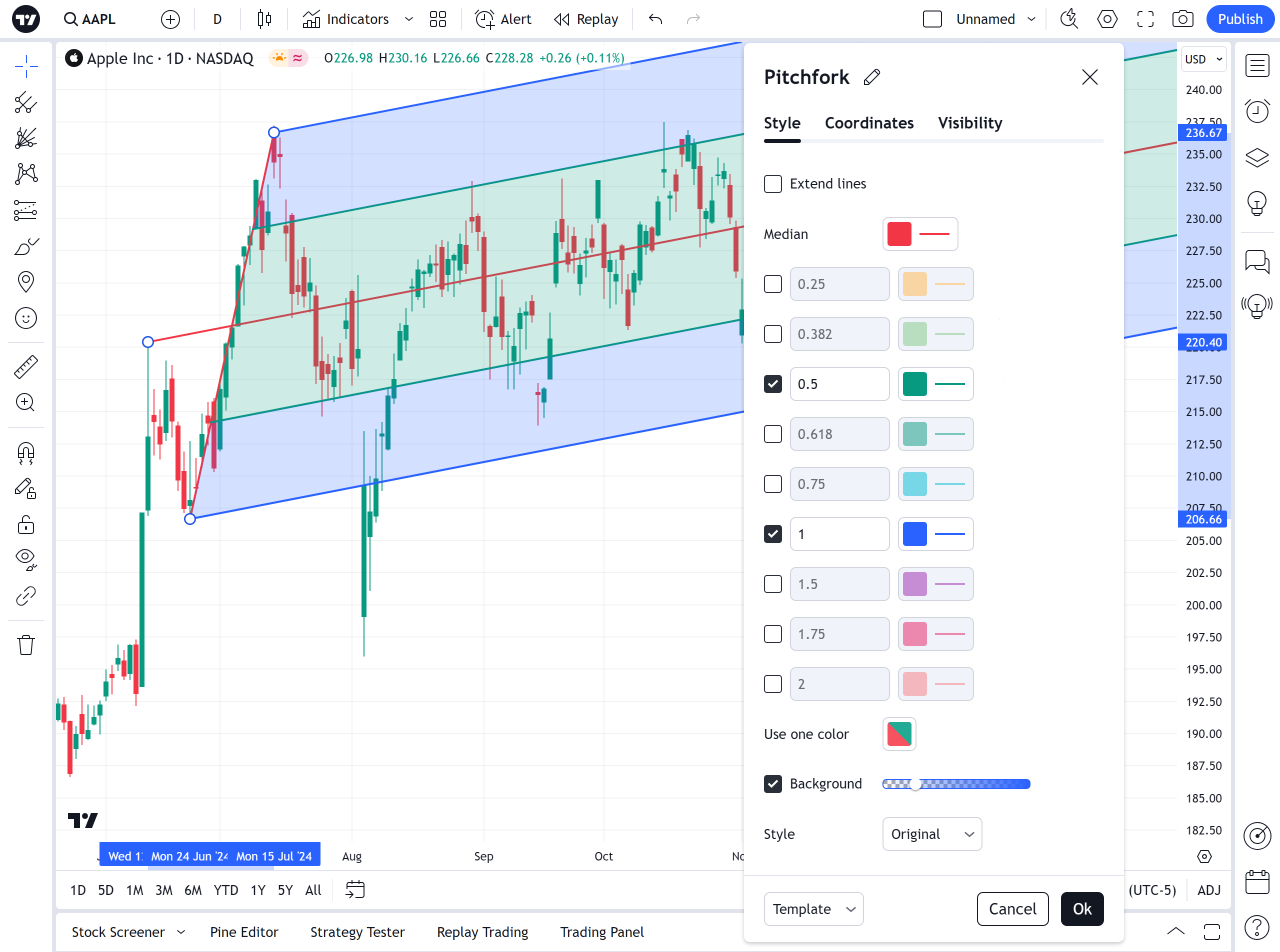This screenshot has width=1280, height=952.
Task: Click the trash Remove objects icon
Action: click(x=26, y=645)
